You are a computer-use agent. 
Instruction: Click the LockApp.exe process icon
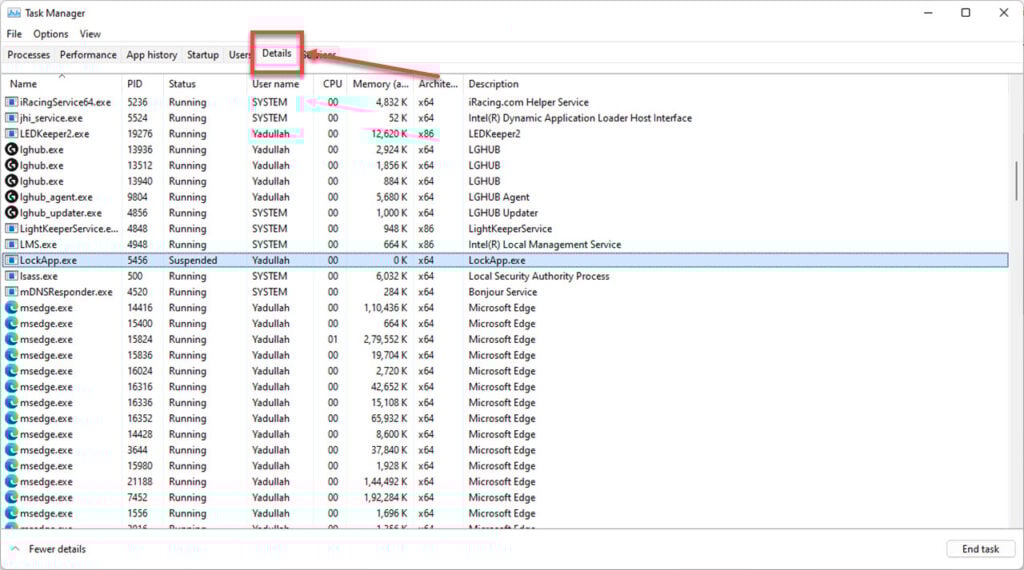point(11,260)
